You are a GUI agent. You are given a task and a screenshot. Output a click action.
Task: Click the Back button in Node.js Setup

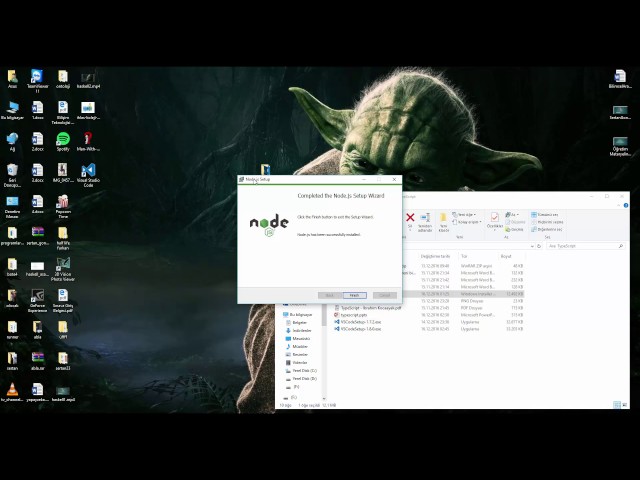tap(329, 295)
